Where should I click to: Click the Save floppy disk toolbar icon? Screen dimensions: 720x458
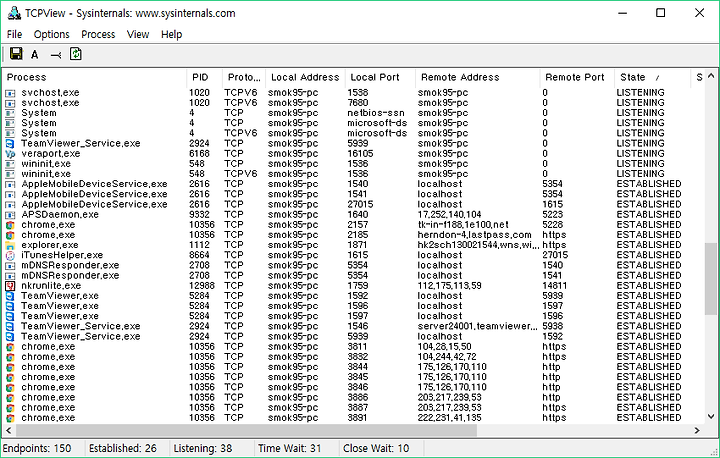point(16,54)
